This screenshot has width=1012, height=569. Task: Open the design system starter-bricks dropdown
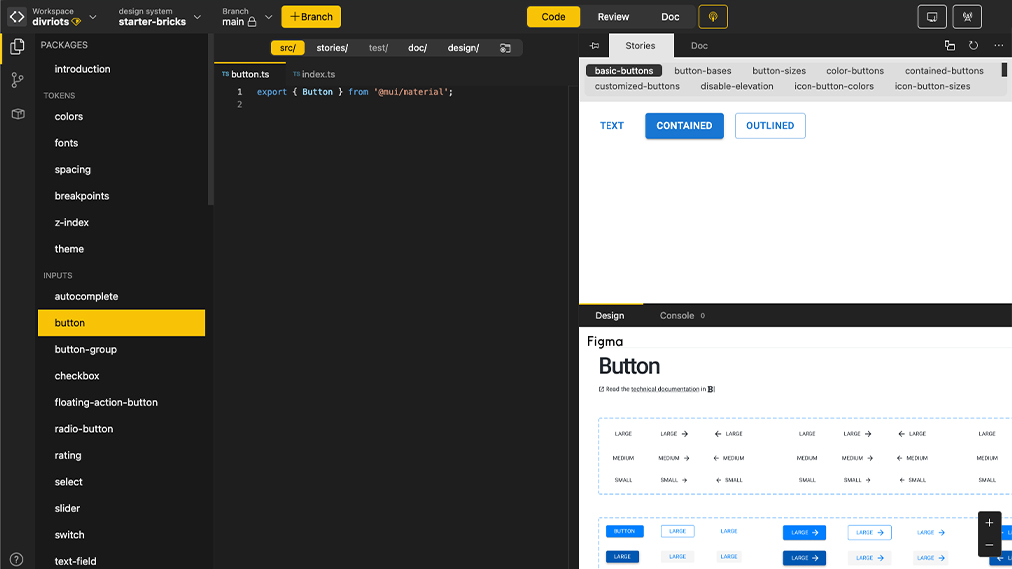pos(197,17)
